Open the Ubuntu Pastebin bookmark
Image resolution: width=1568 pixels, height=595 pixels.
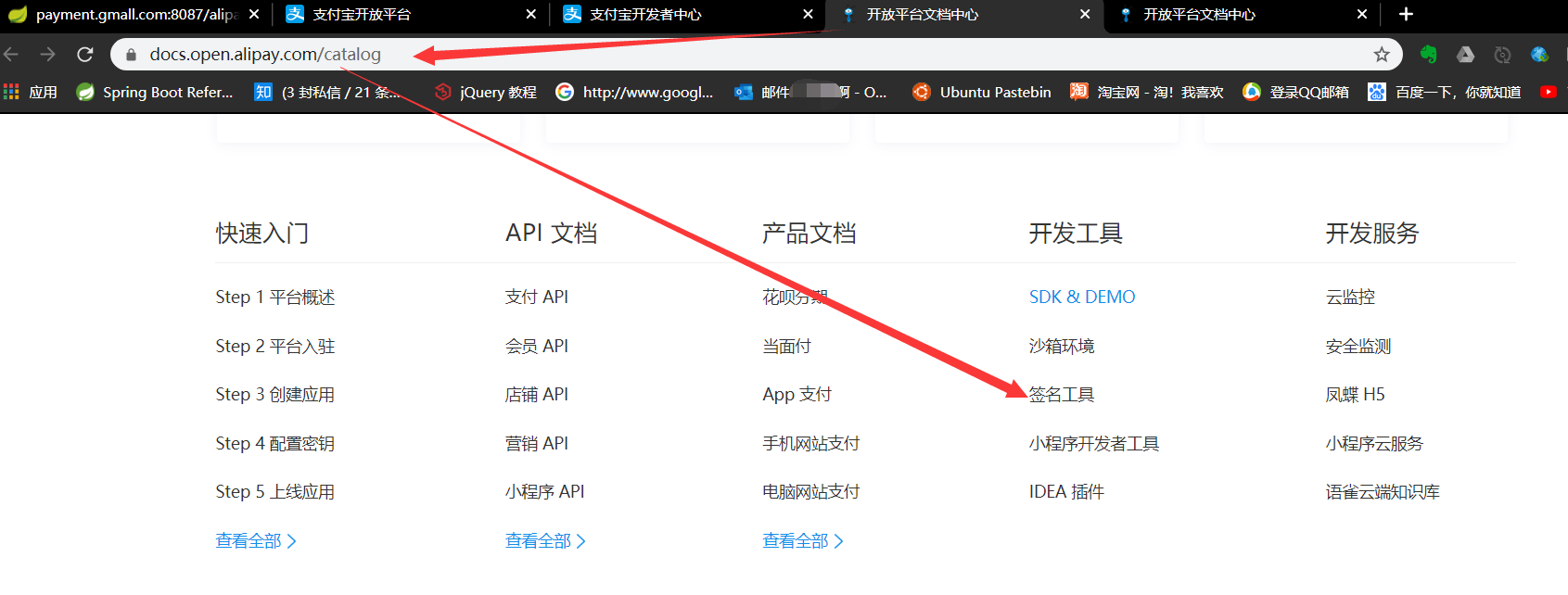[x=981, y=92]
